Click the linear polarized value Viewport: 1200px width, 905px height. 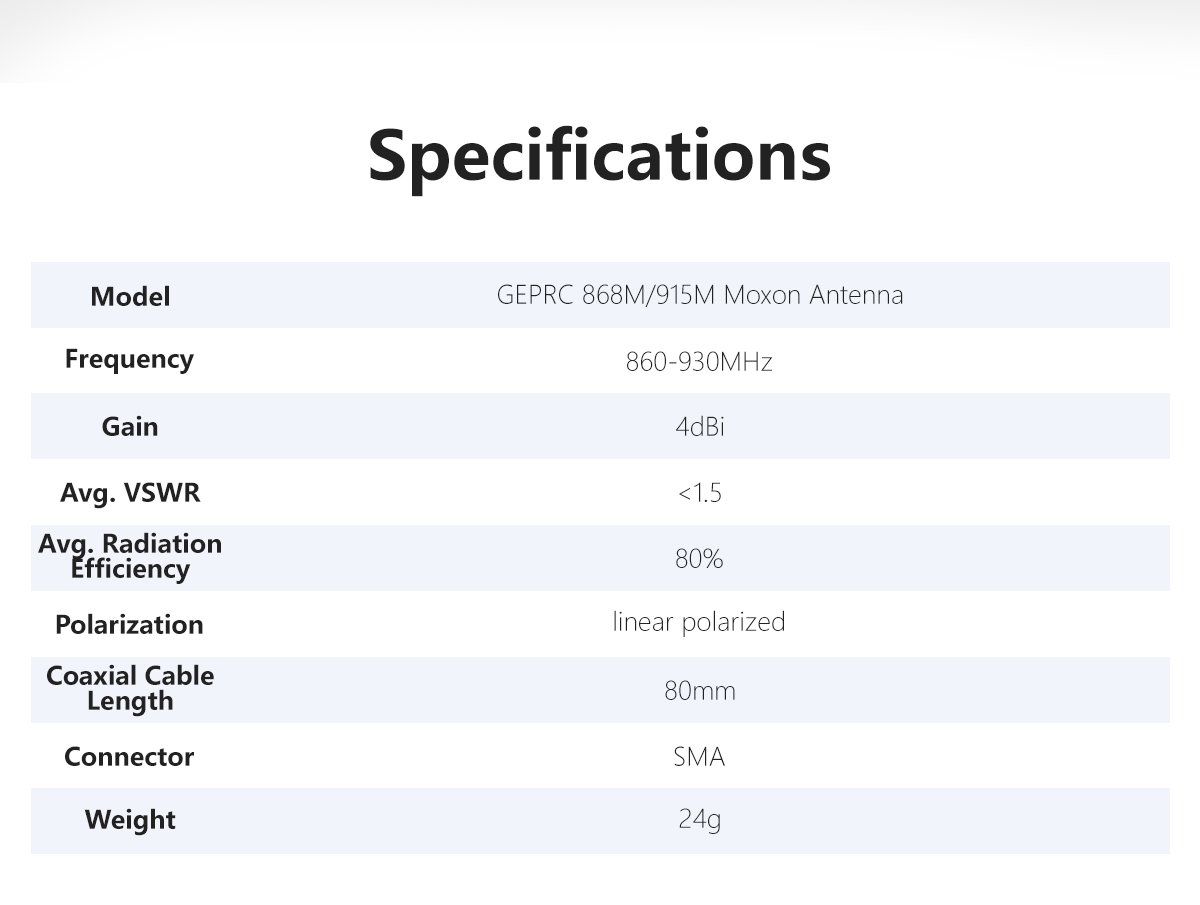[699, 622]
